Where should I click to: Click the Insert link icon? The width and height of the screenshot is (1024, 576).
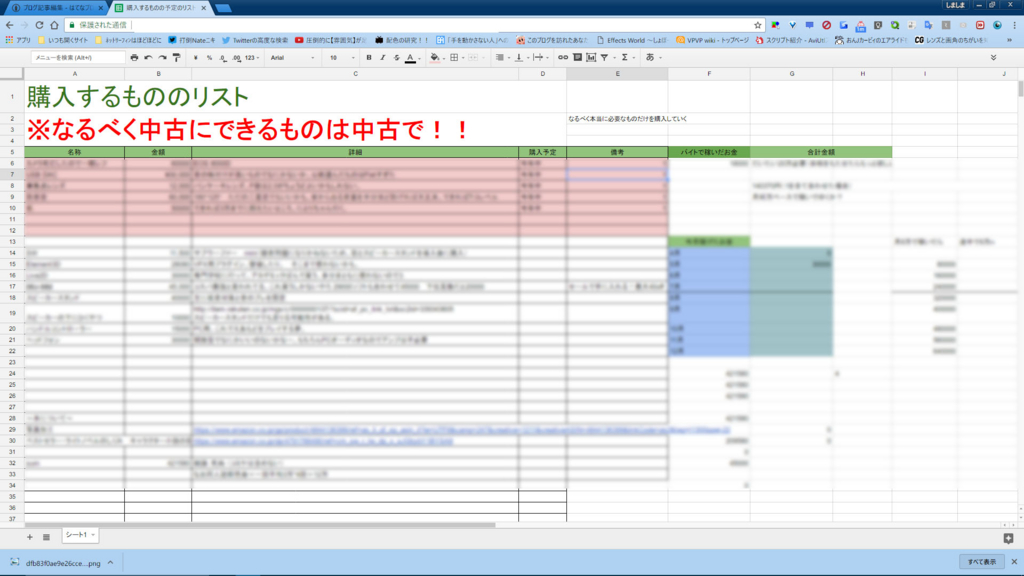(x=563, y=59)
